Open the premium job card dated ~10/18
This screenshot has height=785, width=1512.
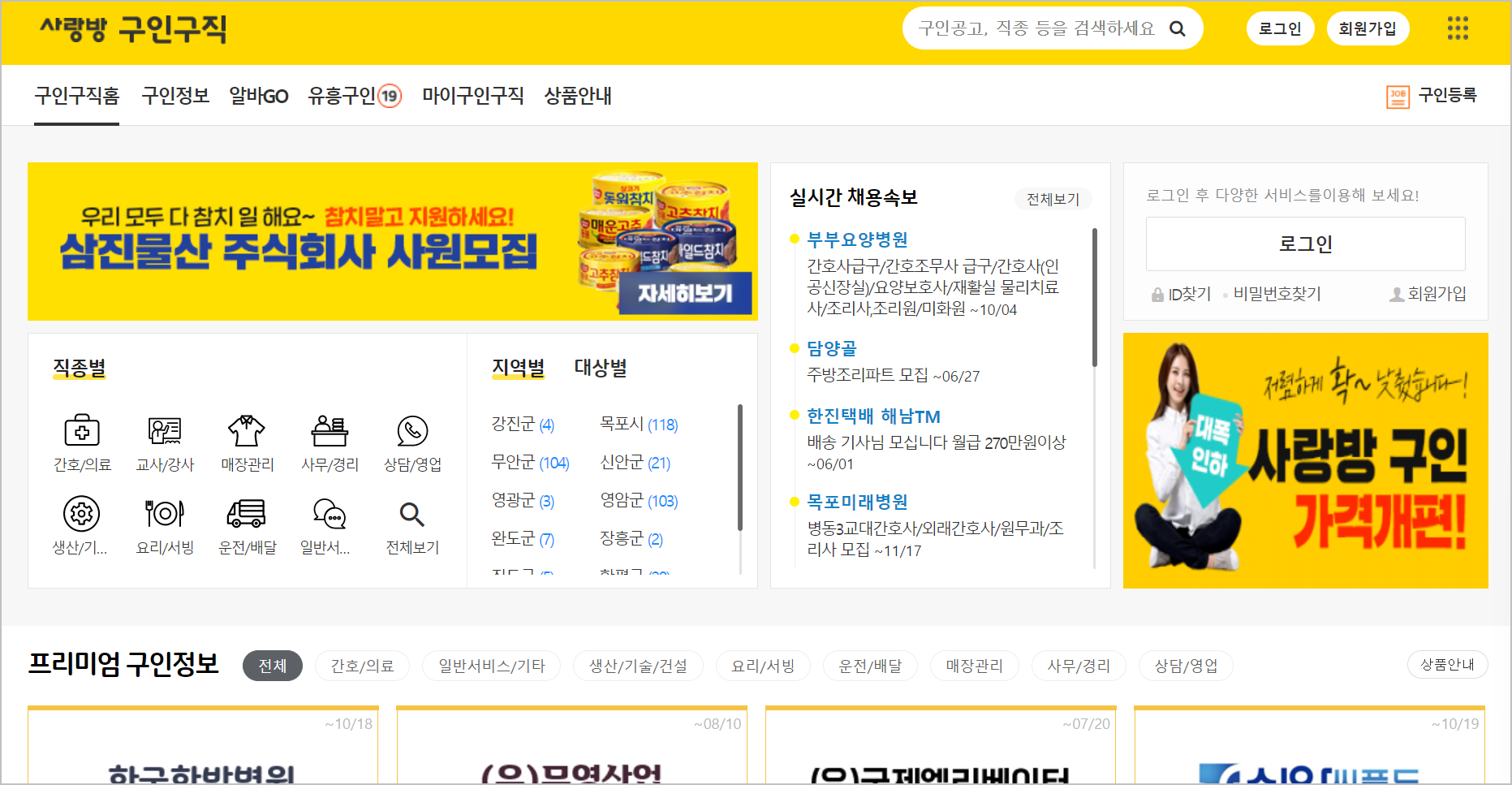[203, 745]
